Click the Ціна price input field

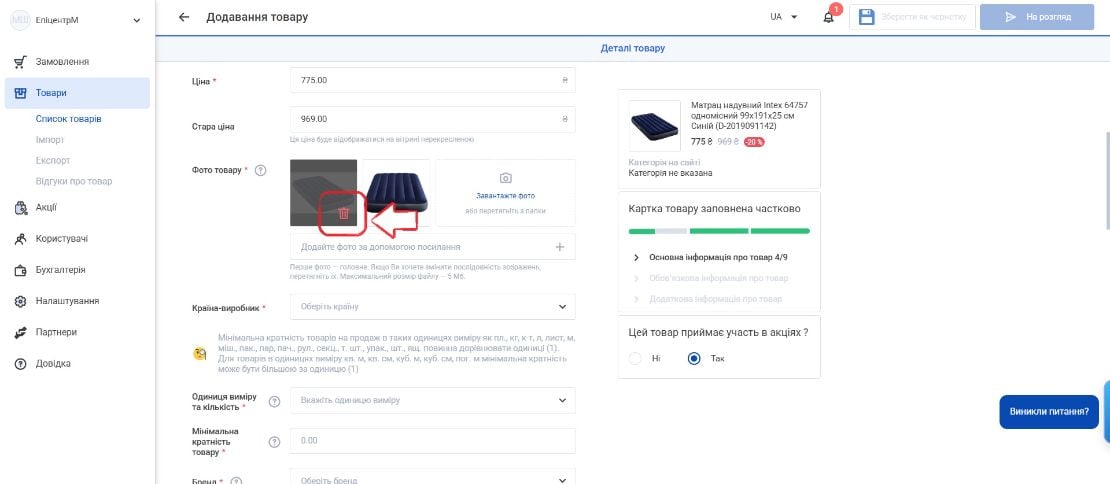(x=433, y=80)
